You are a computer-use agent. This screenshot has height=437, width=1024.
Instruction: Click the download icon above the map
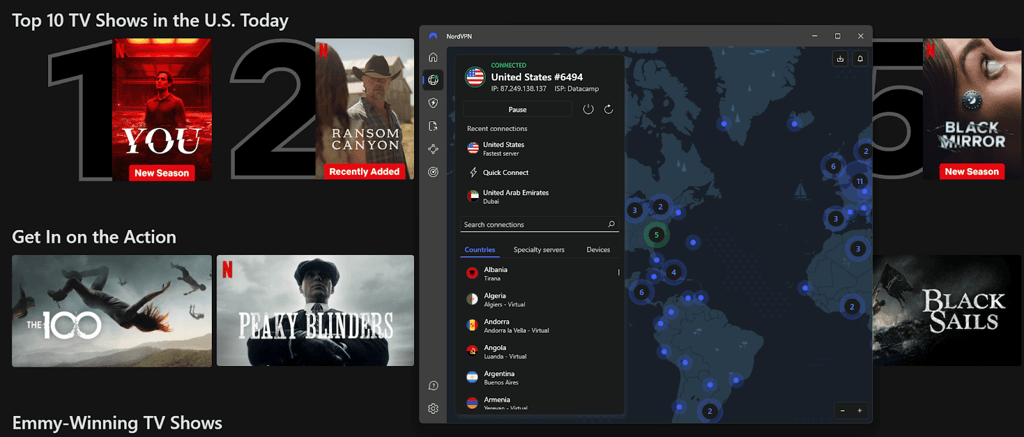(840, 59)
